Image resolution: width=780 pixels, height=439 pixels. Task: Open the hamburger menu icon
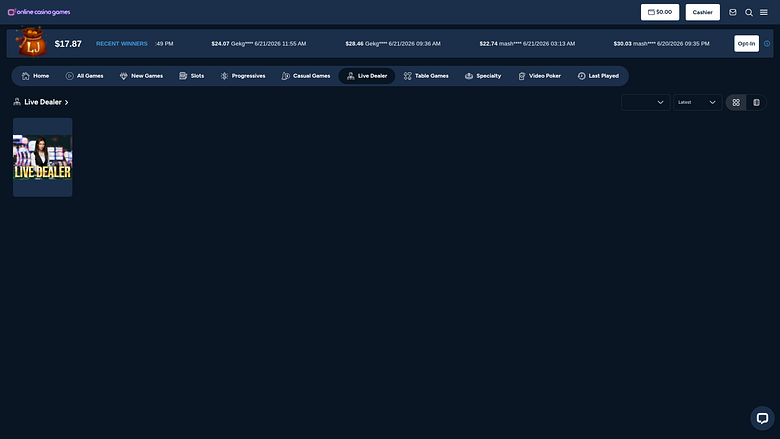click(x=764, y=12)
